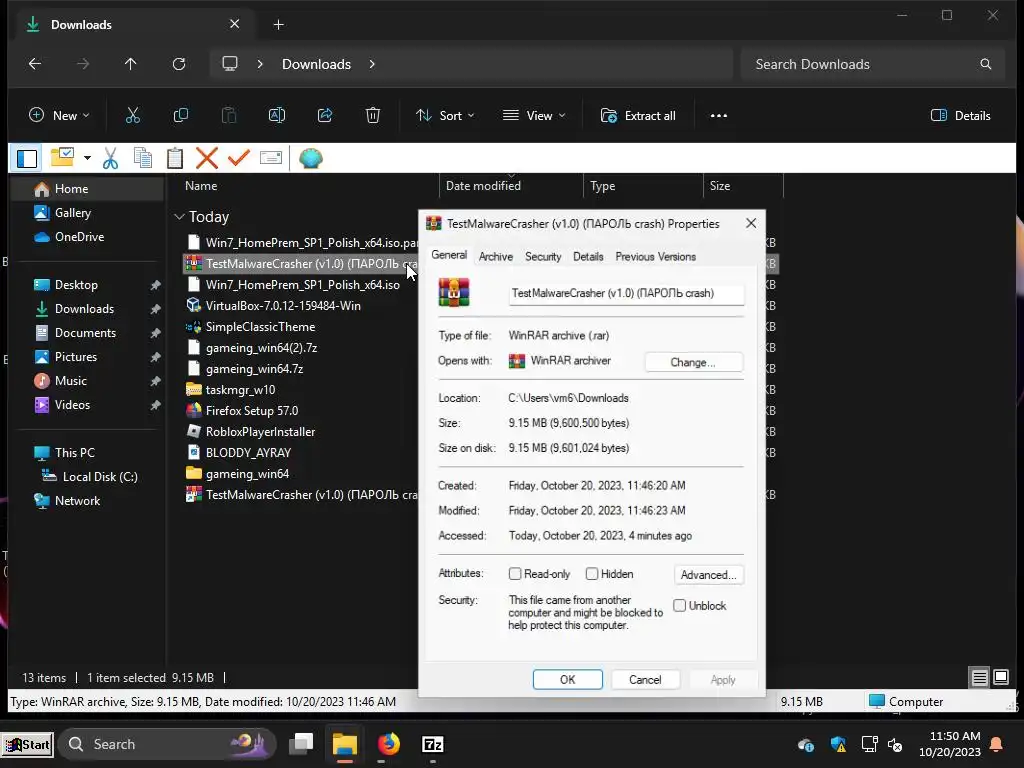Click the Cut scissors icon in command bar
This screenshot has height=768, width=1024.
[133, 116]
